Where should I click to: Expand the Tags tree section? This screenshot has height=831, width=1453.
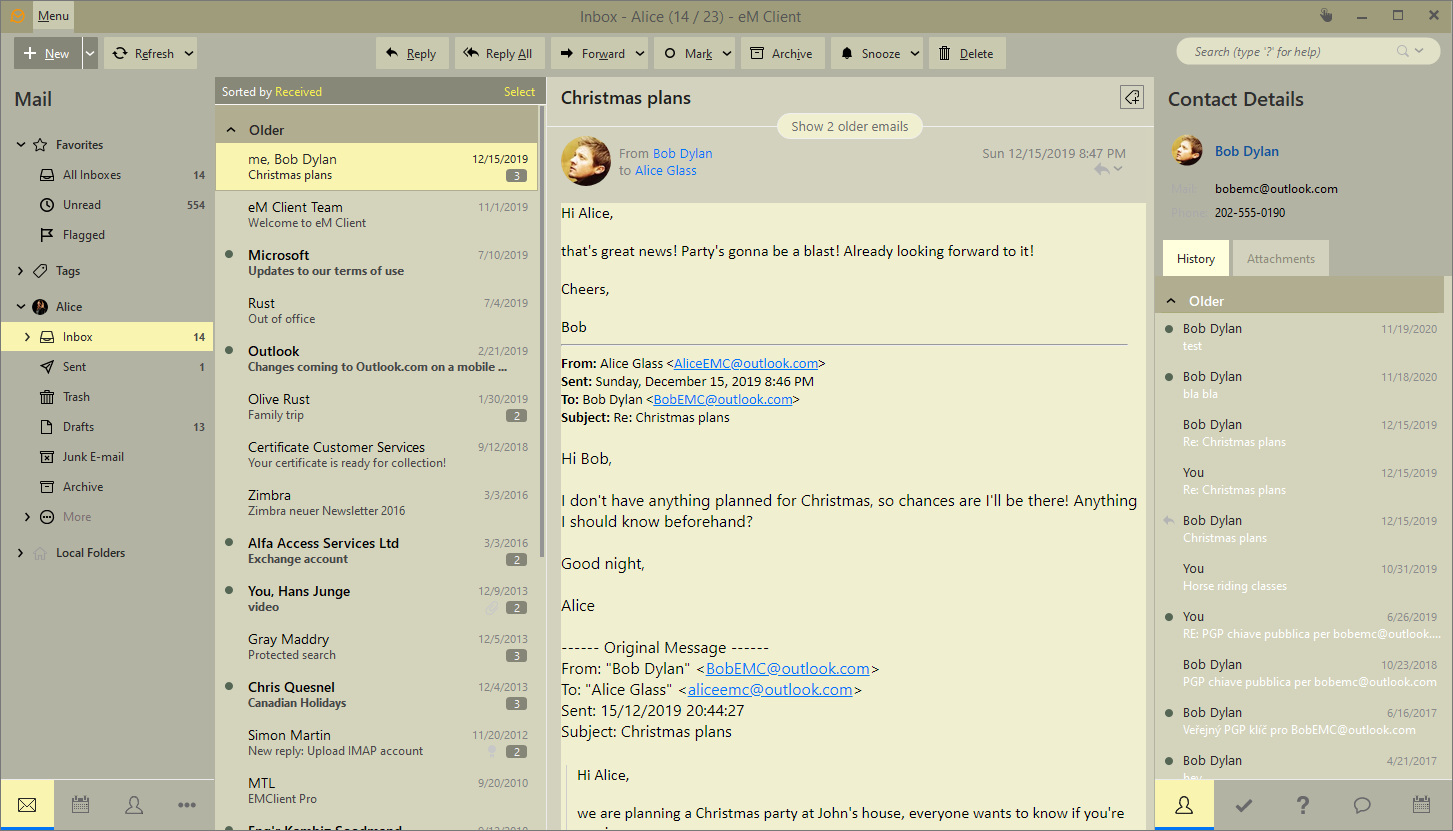[x=21, y=271]
